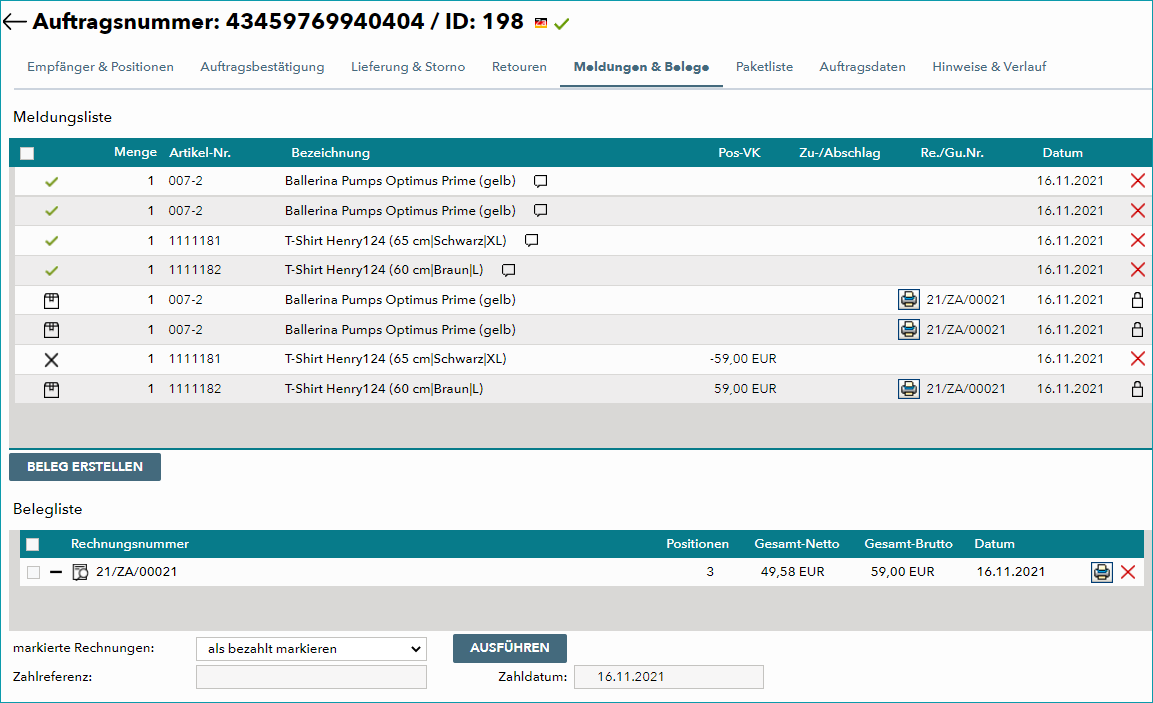Go back using the arrow beside Auftragsnummer
This screenshot has height=703, width=1153.
(x=15, y=22)
